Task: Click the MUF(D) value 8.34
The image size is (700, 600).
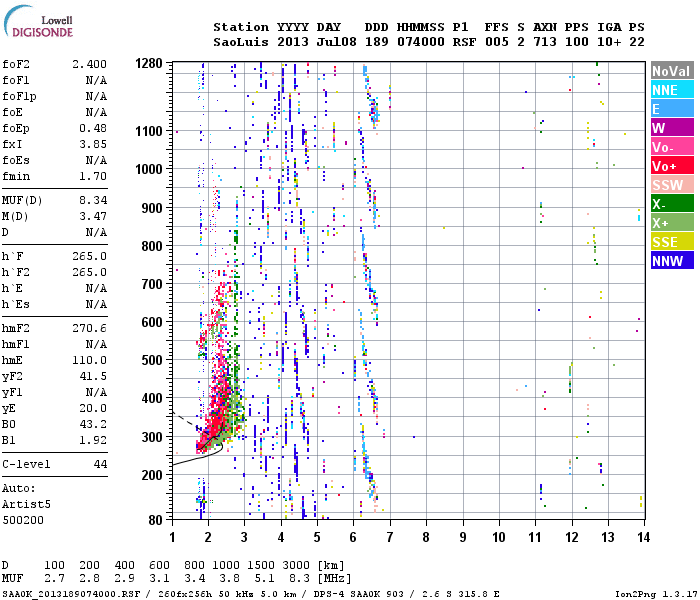Action: pyautogui.click(x=93, y=200)
